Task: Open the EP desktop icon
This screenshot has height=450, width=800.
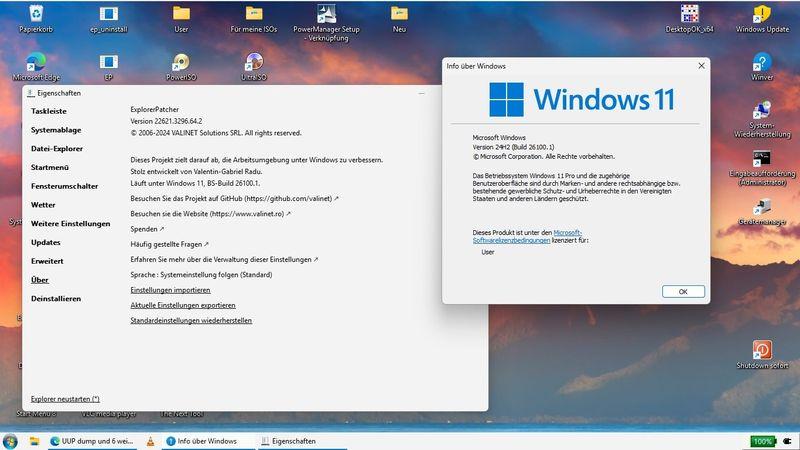Action: pos(108,66)
